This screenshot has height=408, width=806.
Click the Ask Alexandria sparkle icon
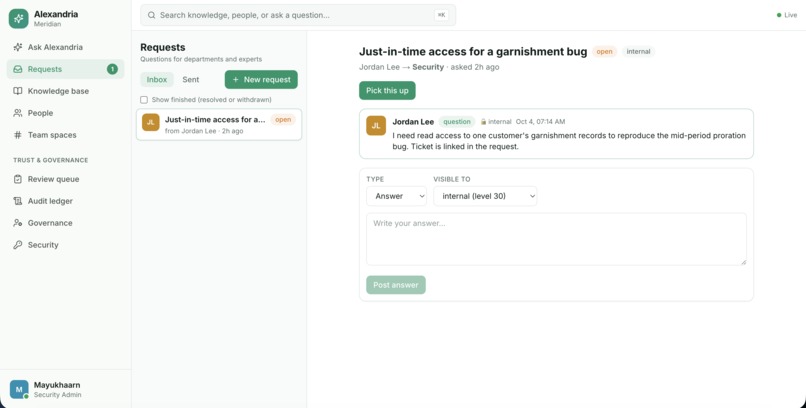pyautogui.click(x=18, y=47)
